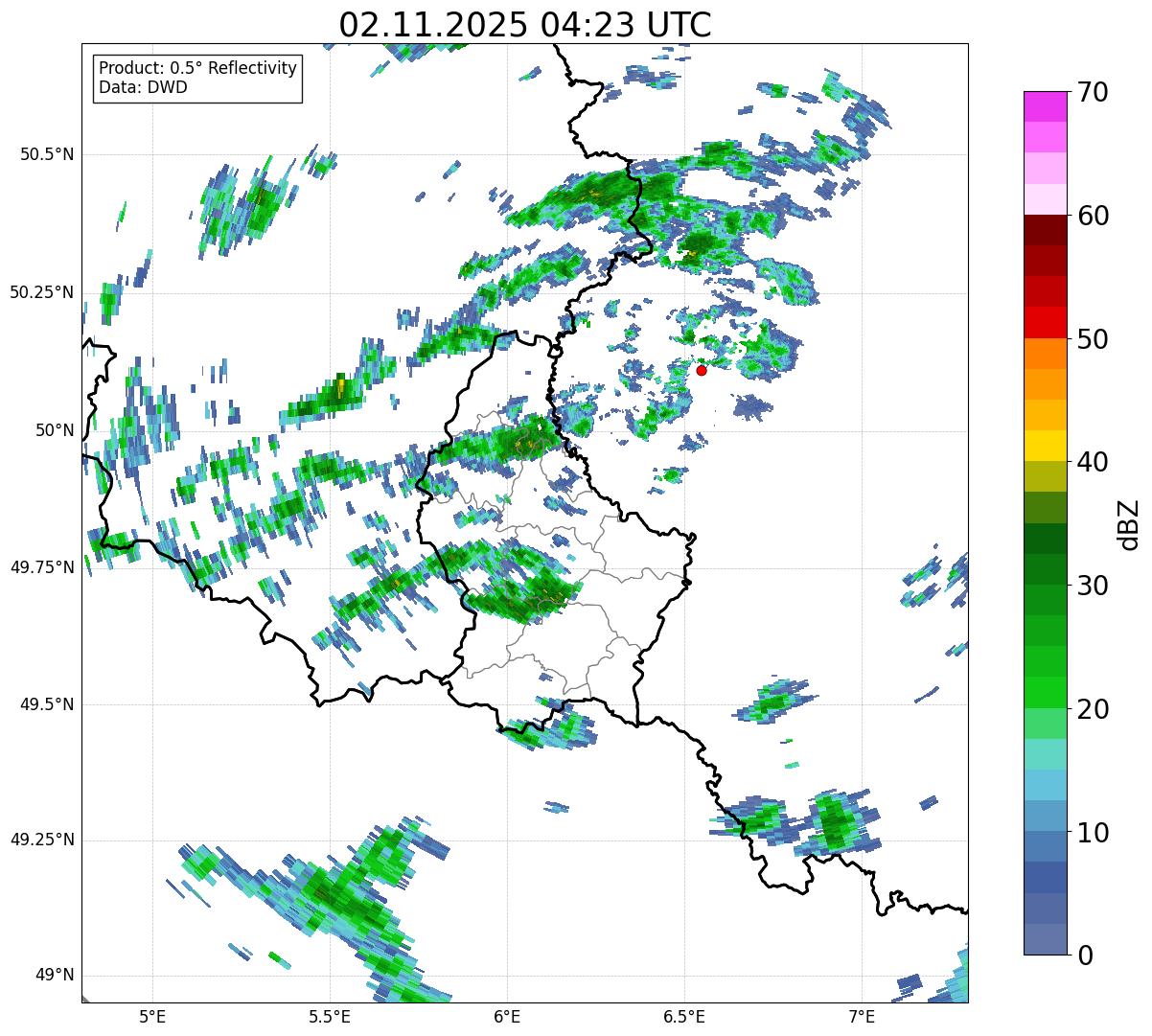Click the colorbar tick value 70

[1094, 92]
